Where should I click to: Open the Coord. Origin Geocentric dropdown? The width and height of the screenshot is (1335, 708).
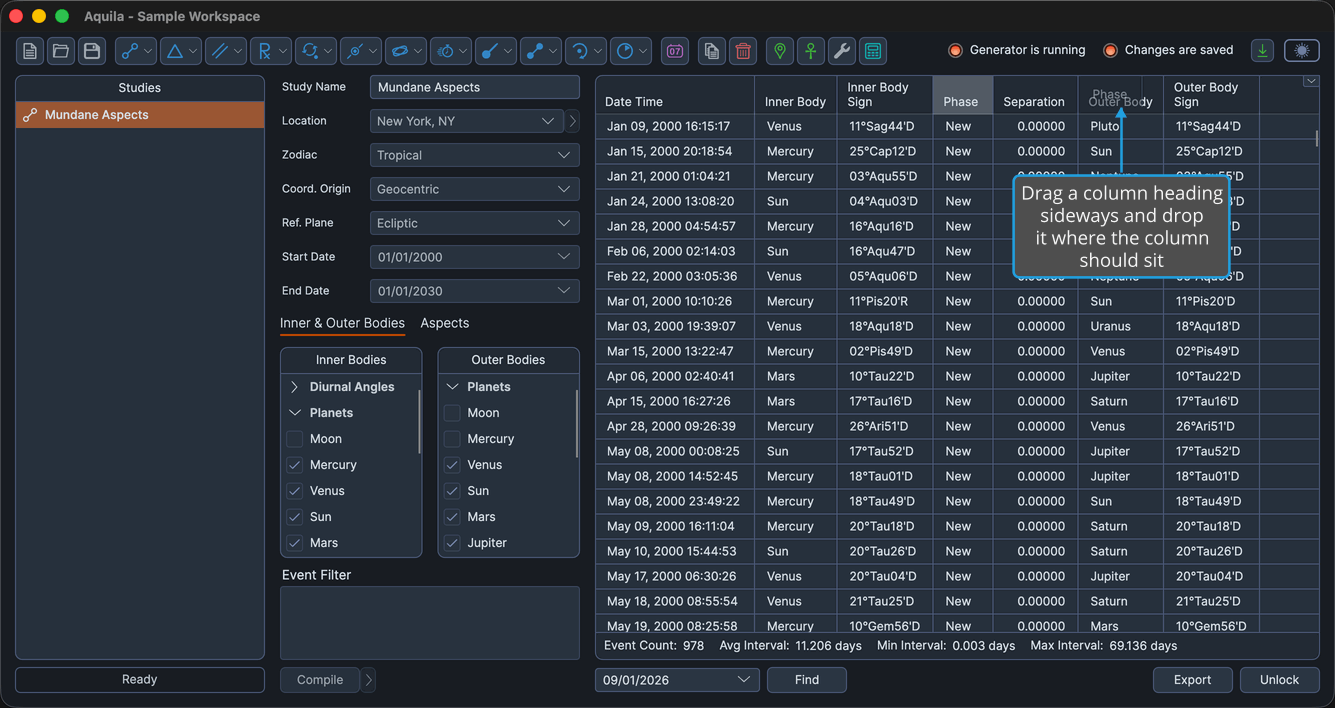475,189
